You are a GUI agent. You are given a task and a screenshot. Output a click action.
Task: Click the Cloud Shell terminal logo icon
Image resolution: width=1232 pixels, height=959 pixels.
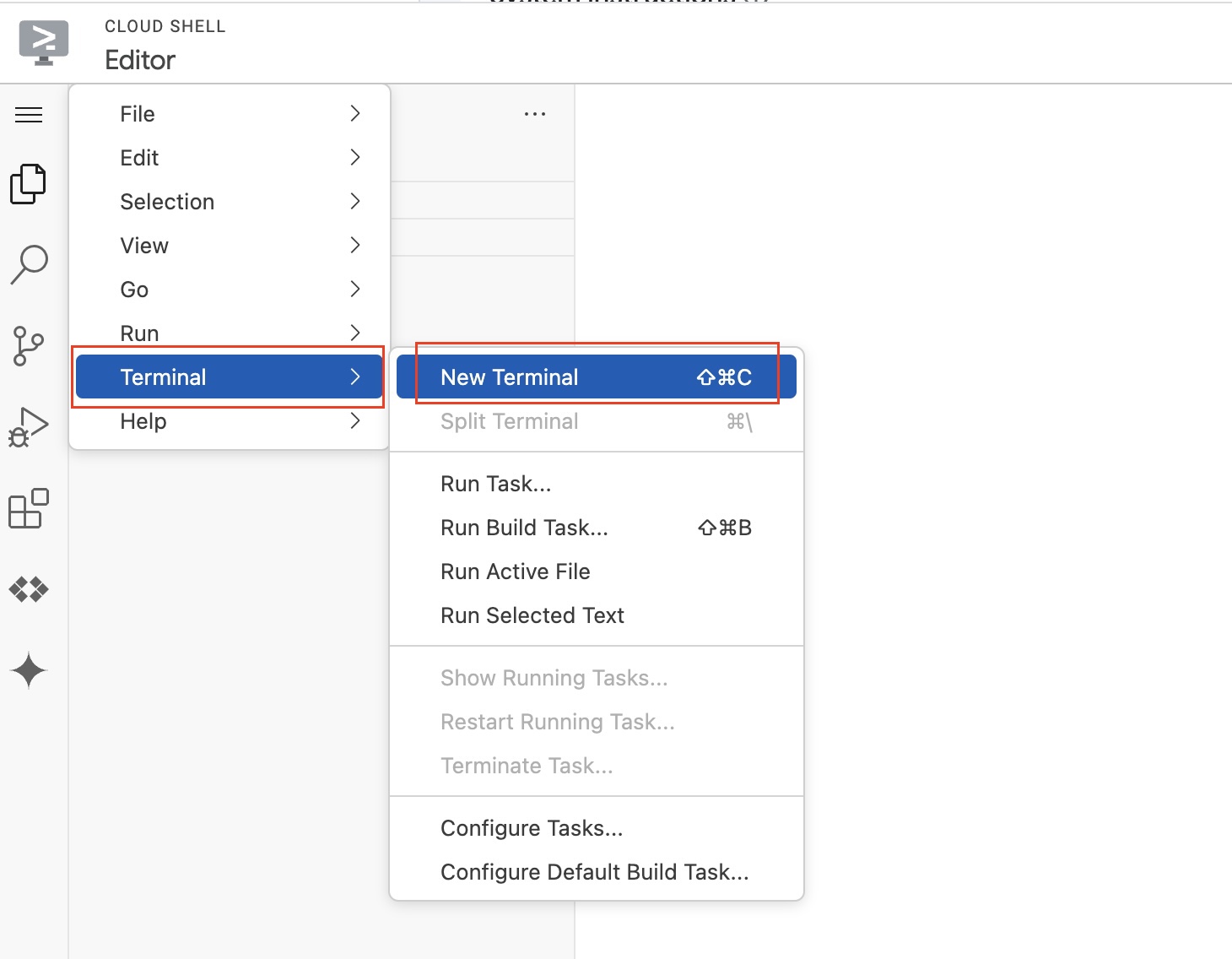(x=44, y=43)
